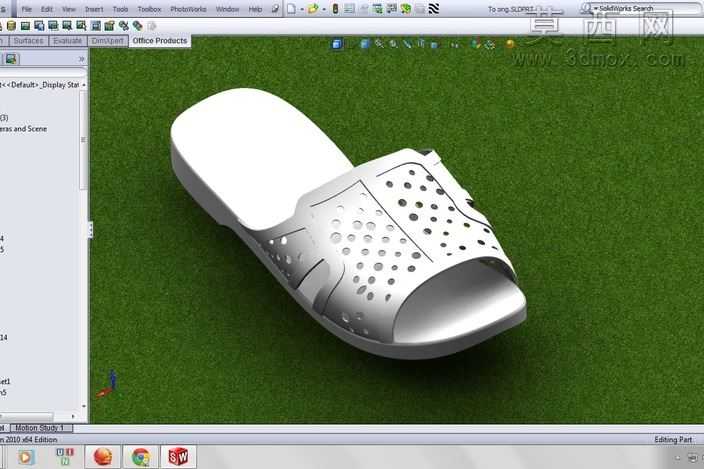This screenshot has width=704, height=469.
Task: Click the blue cube view orientation icon
Action: pos(337,44)
